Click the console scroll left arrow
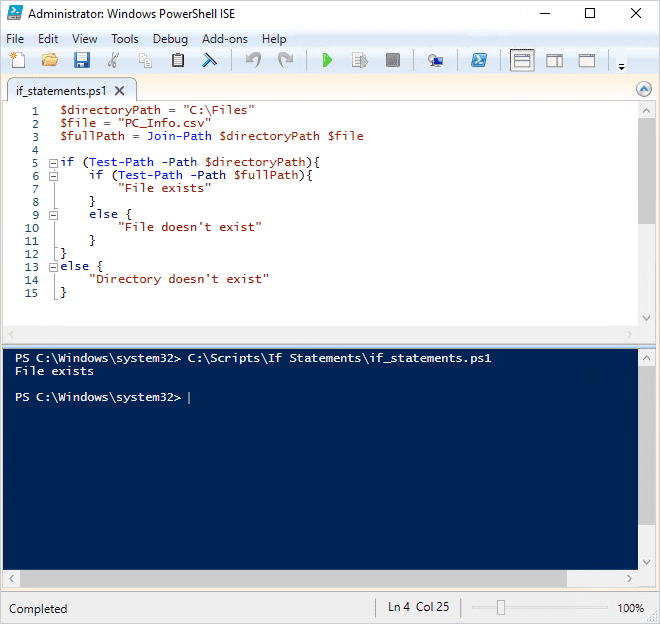The image size is (660, 624). [11, 579]
